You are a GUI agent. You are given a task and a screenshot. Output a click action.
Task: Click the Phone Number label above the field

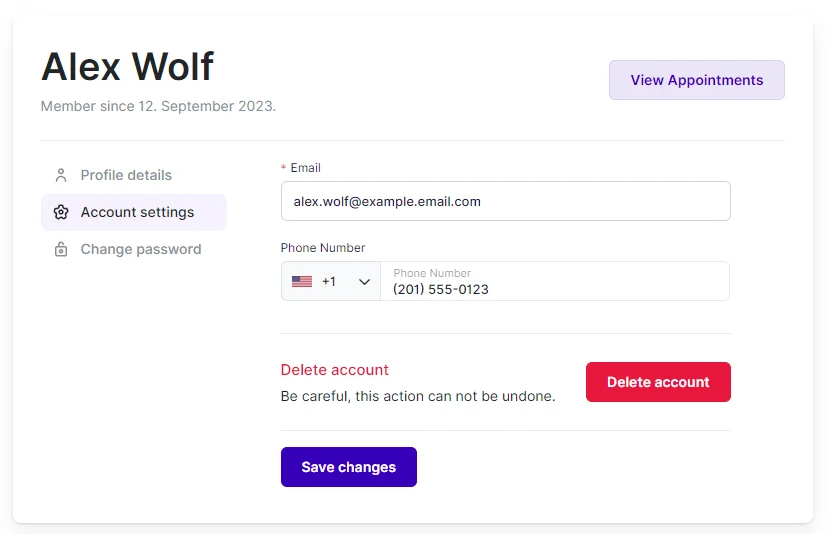point(322,248)
